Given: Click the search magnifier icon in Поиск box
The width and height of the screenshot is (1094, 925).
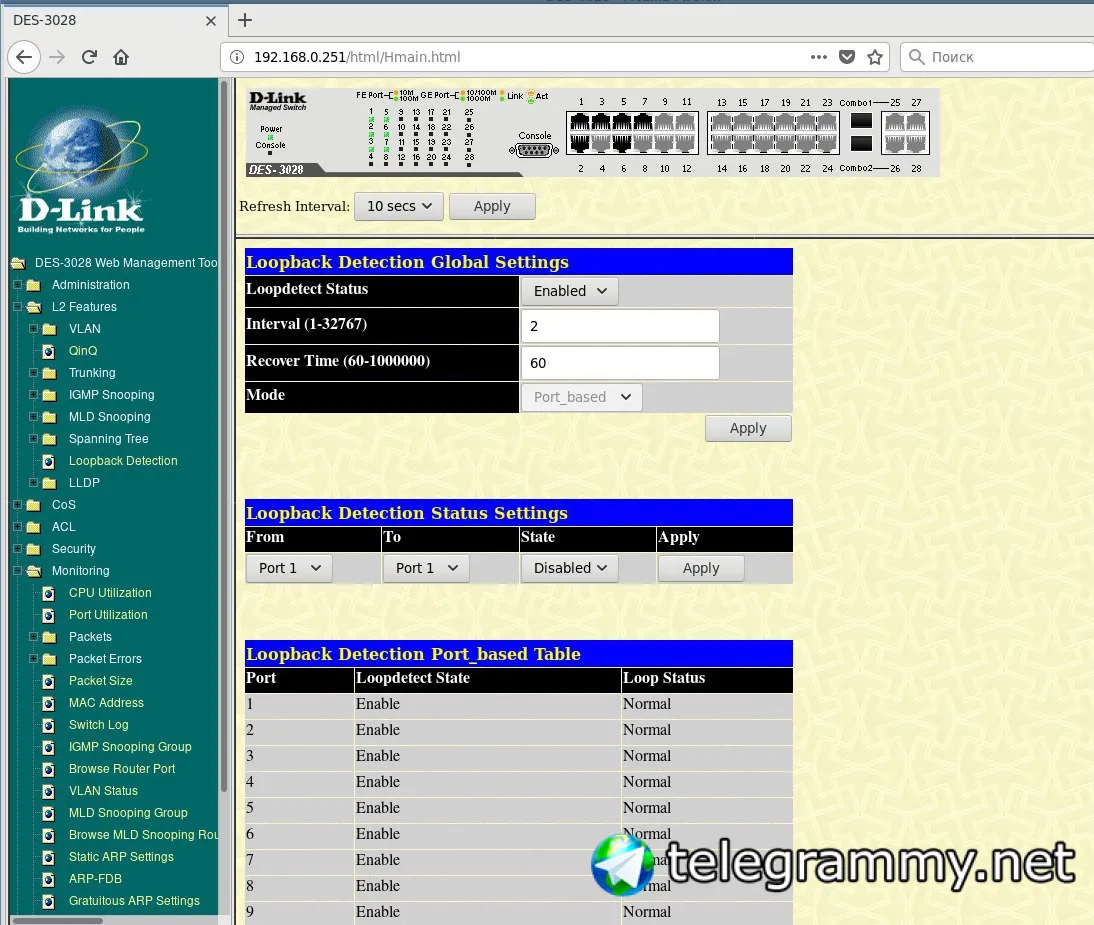Looking at the screenshot, I should click(x=917, y=57).
